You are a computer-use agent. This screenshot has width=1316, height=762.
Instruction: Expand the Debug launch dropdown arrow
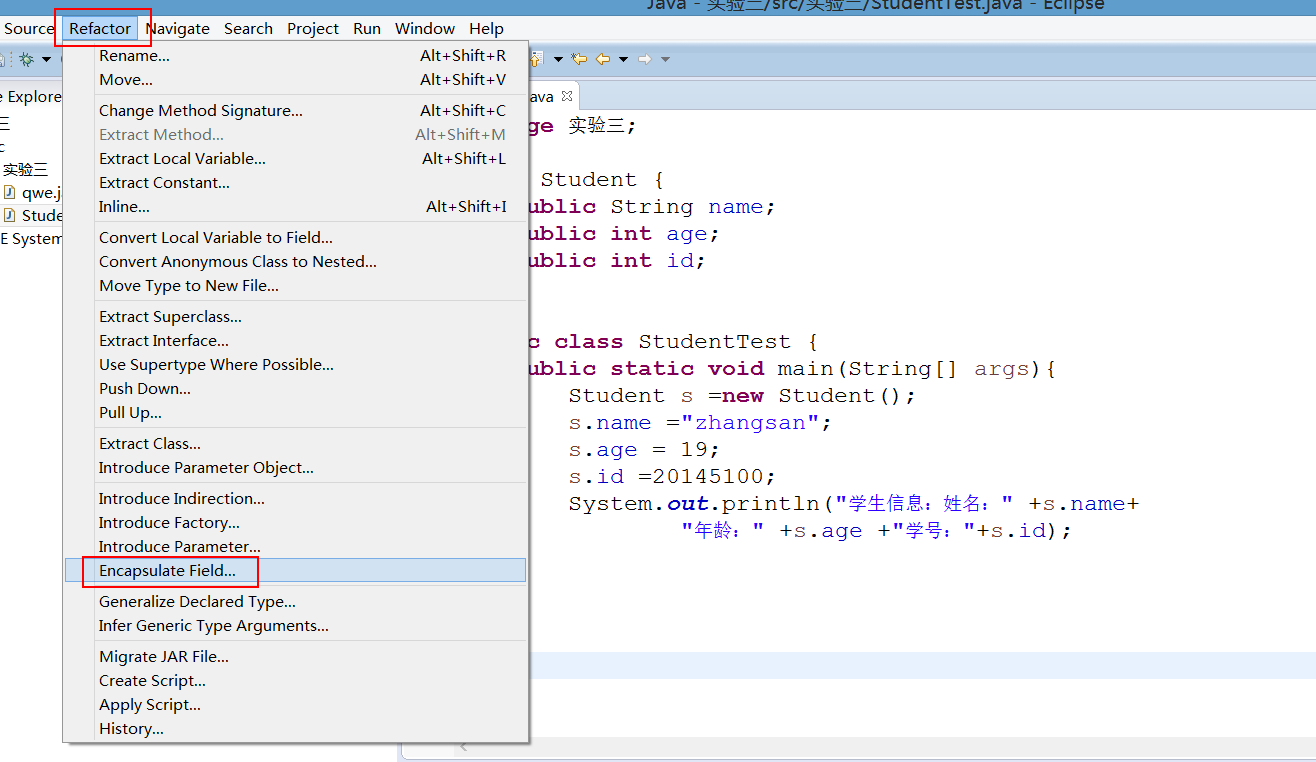point(46,60)
